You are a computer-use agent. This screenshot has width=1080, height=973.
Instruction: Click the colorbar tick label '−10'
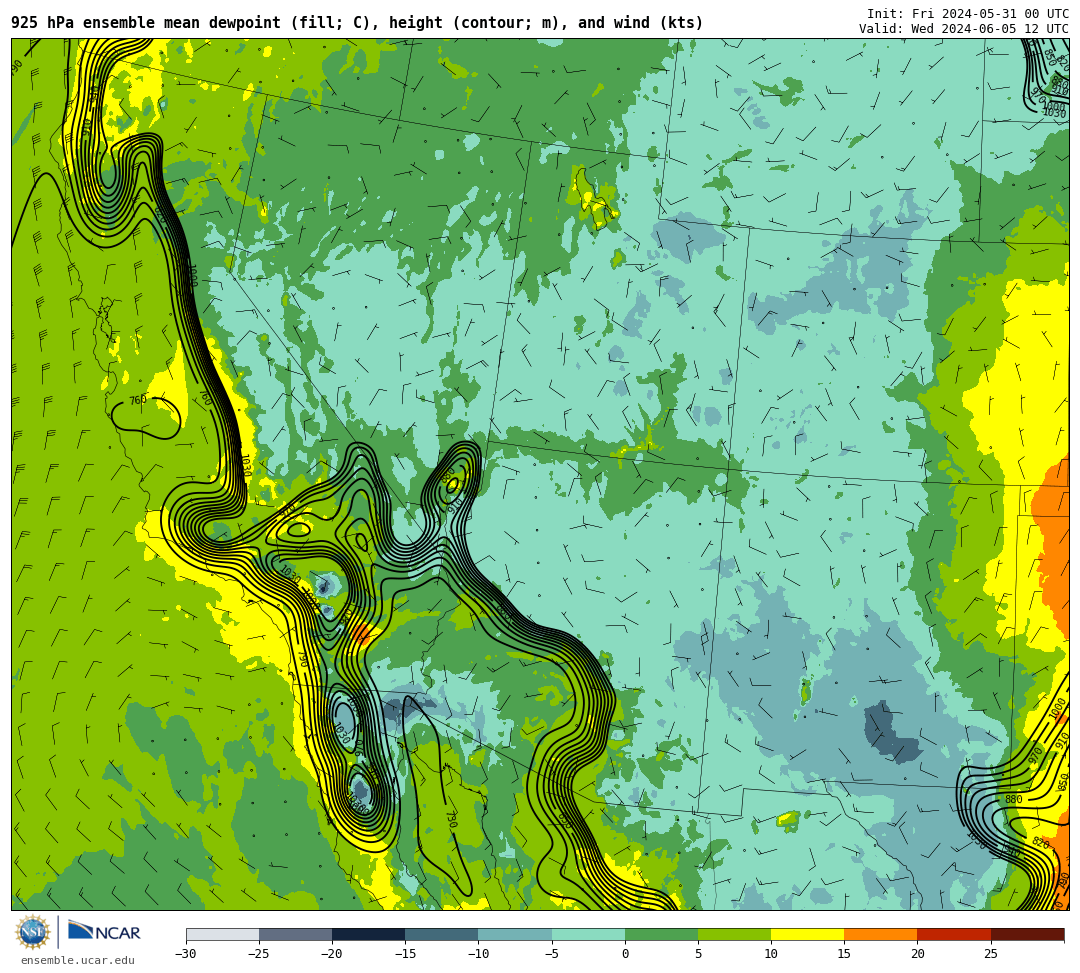478,954
